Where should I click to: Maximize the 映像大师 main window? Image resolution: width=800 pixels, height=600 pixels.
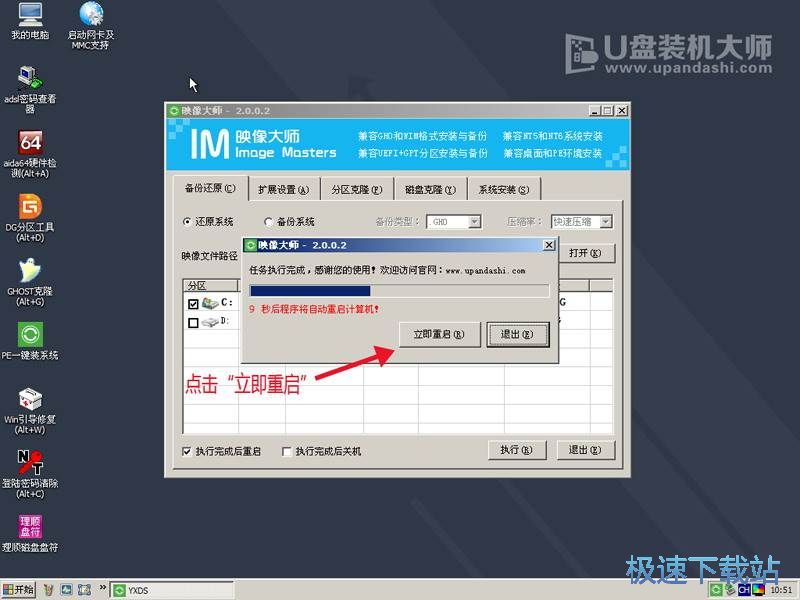[x=607, y=111]
